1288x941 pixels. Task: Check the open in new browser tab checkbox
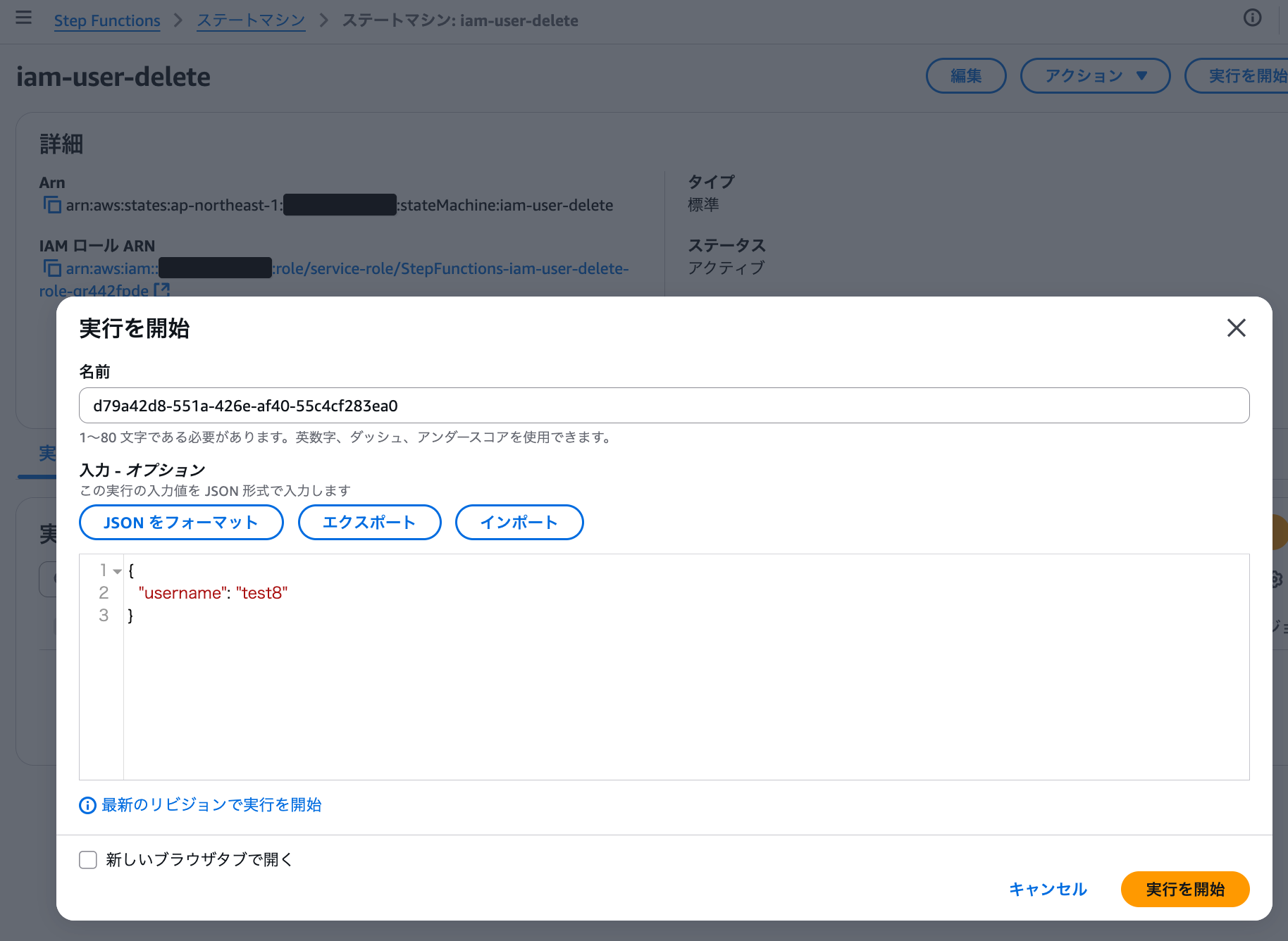point(88,859)
